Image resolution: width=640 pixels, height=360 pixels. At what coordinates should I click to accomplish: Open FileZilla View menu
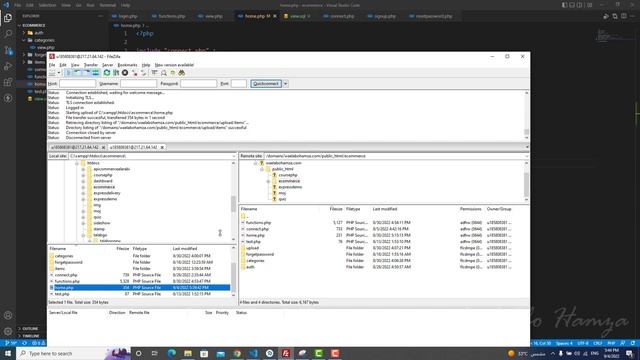click(75, 65)
